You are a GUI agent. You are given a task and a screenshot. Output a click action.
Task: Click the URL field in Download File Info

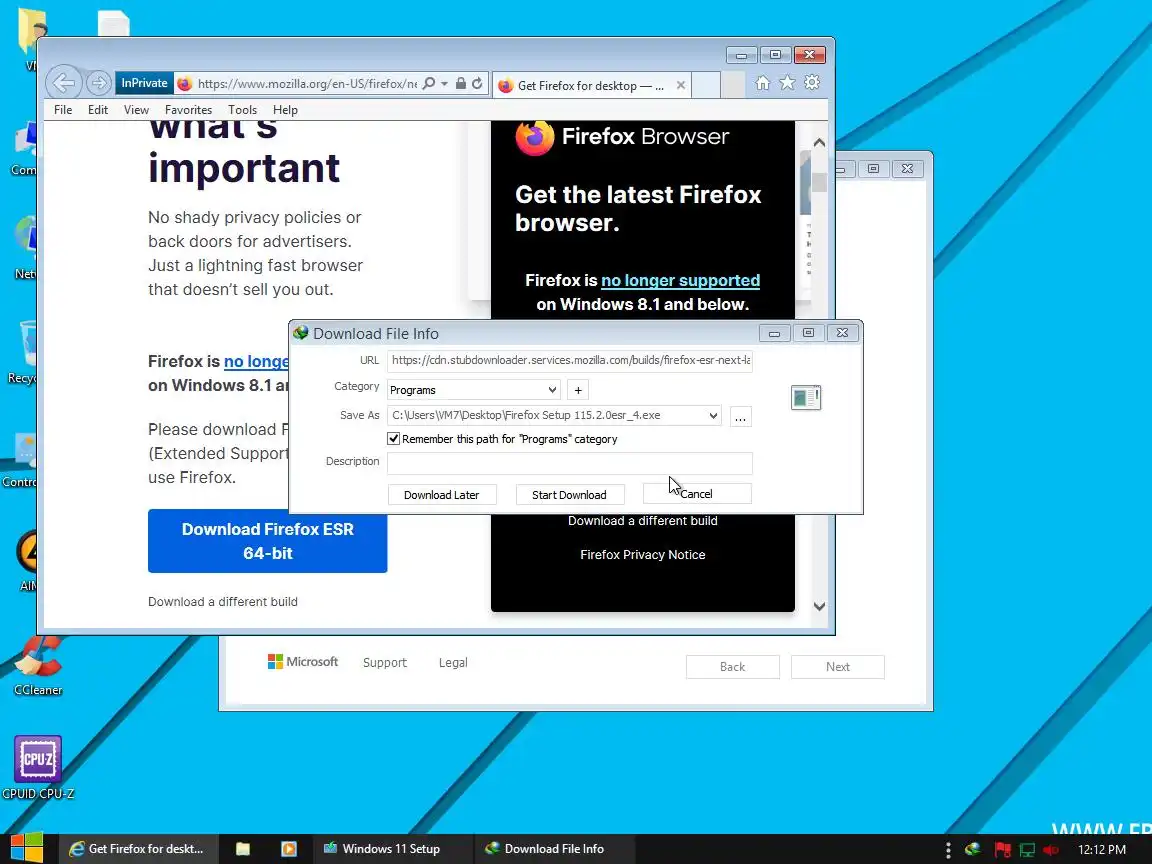569,361
